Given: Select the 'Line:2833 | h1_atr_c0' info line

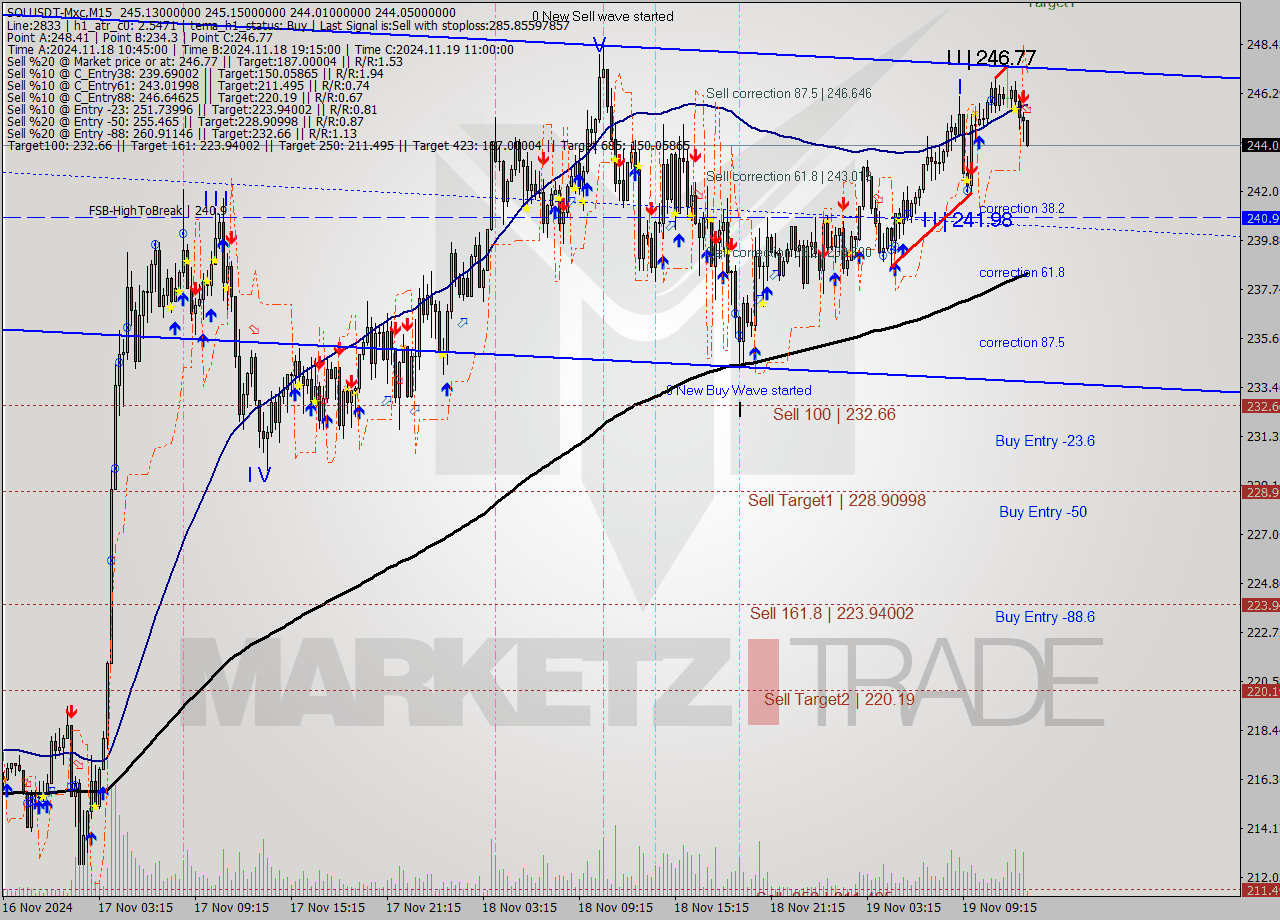Looking at the screenshot, I should point(286,25).
